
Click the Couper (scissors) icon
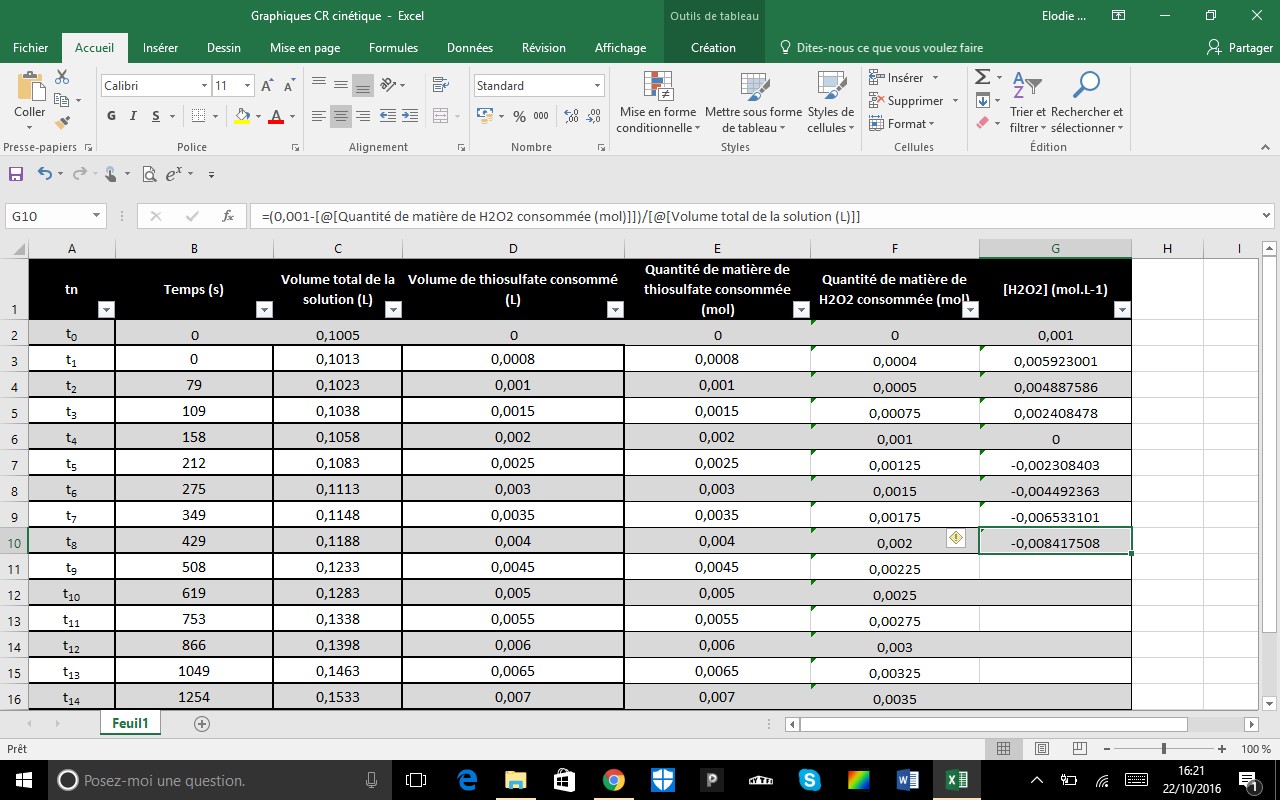click(x=62, y=77)
